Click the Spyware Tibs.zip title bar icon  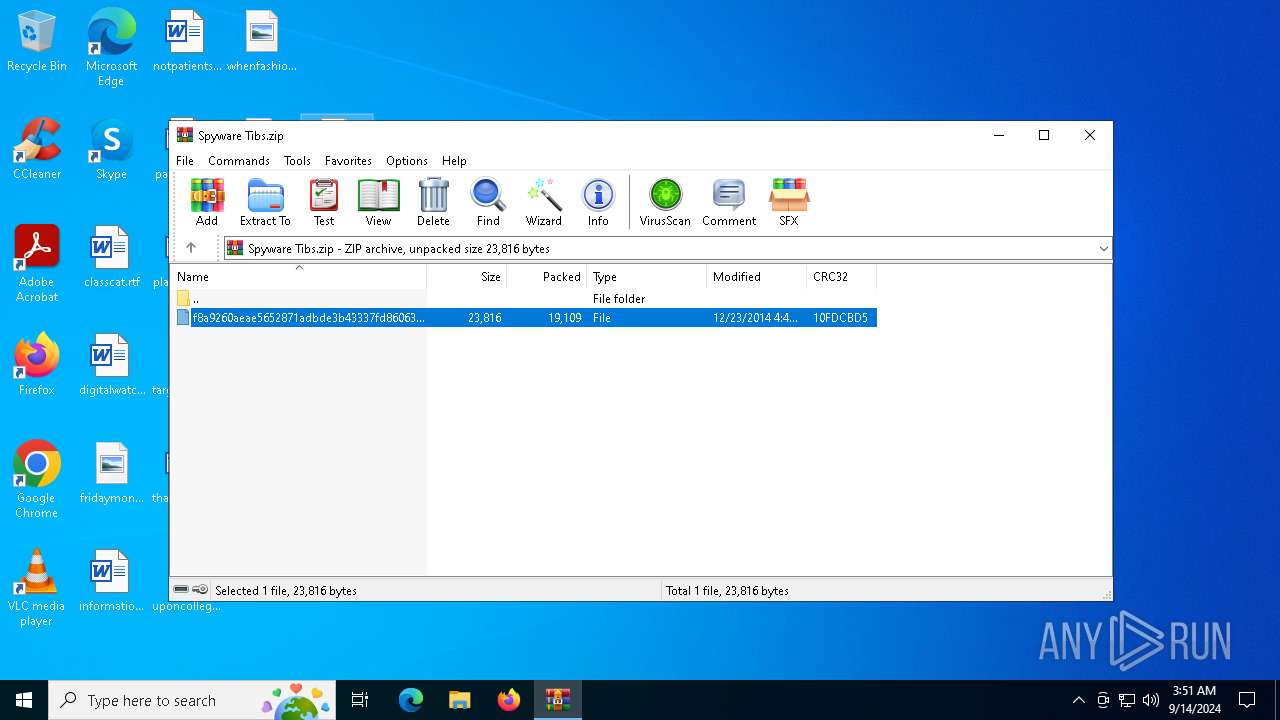point(185,135)
